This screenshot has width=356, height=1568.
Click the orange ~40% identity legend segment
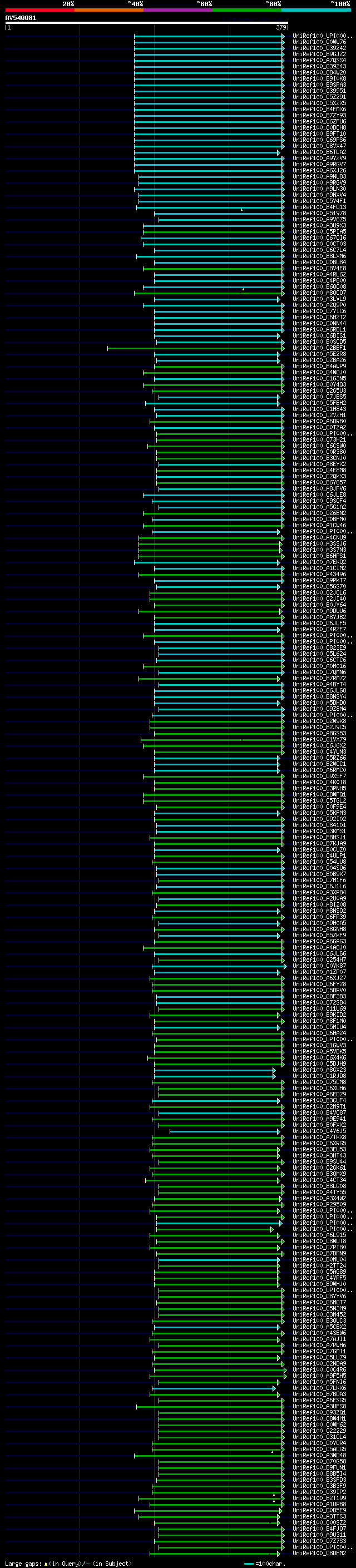(109, 10)
